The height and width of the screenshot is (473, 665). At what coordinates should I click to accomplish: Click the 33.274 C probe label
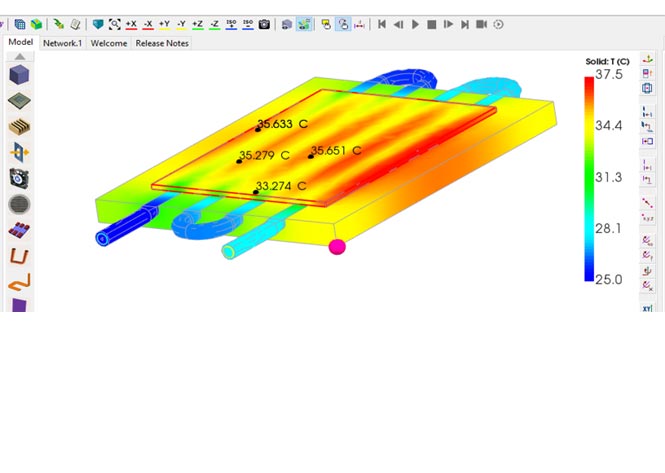click(281, 186)
